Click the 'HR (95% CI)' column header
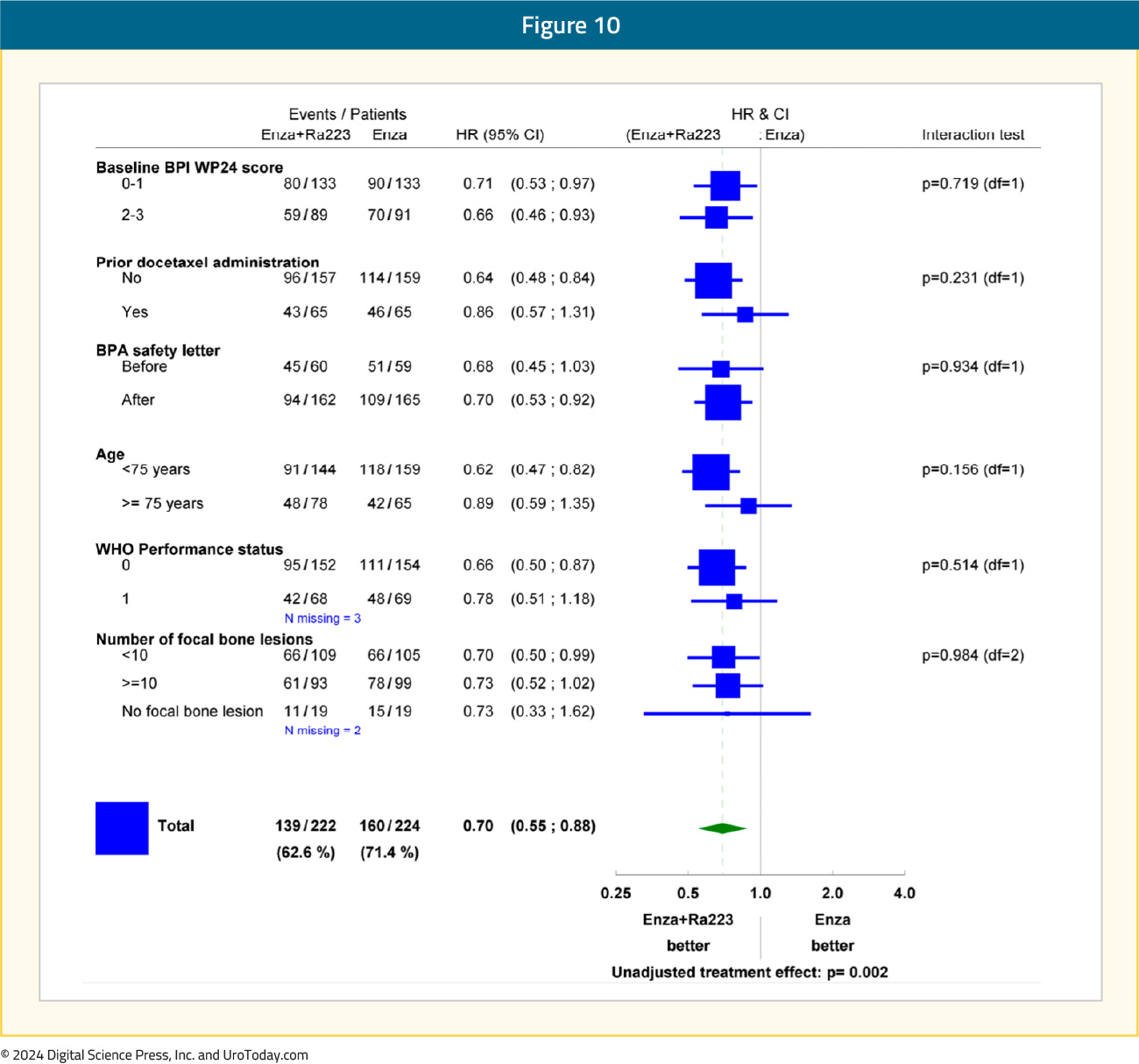Viewport: 1139px width, 1064px height. 500,135
